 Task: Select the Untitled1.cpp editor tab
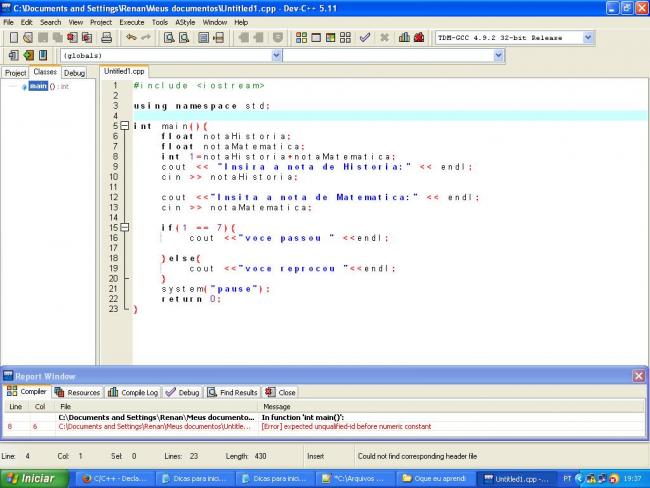click(124, 71)
